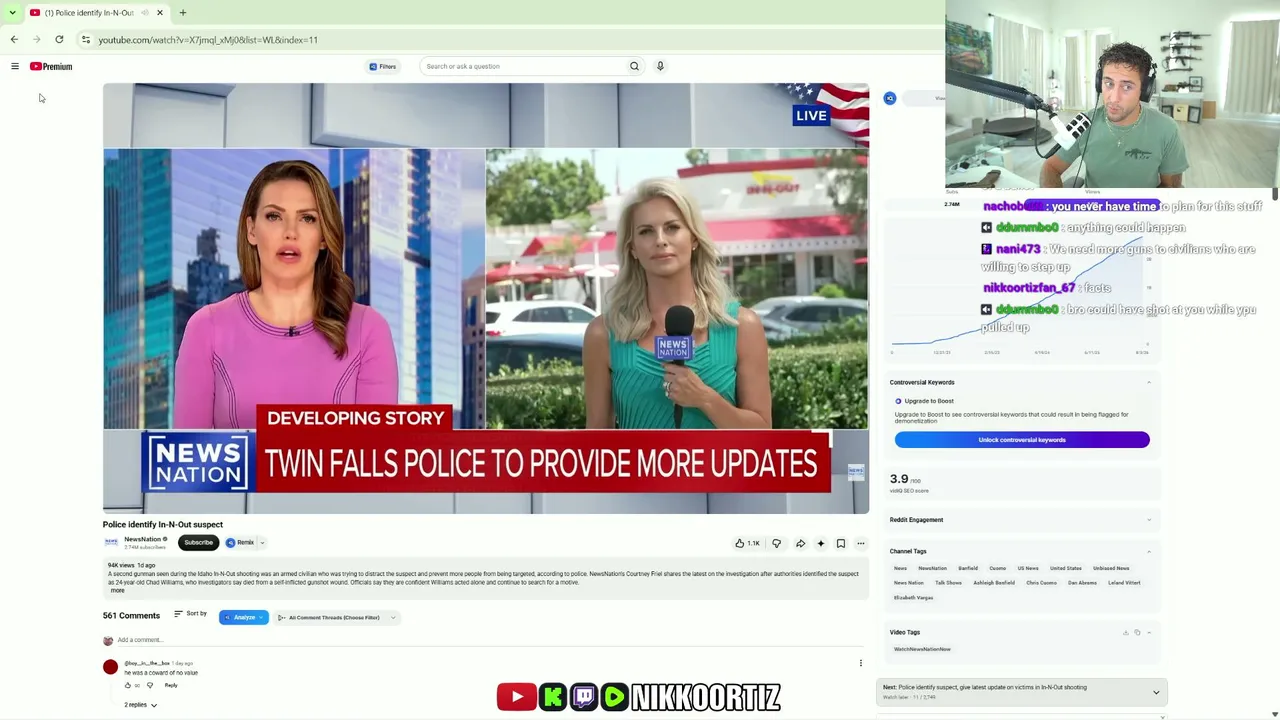The image size is (1280, 720).
Task: Select the 'Dan Abrams' channel tag
Action: click(1082, 583)
